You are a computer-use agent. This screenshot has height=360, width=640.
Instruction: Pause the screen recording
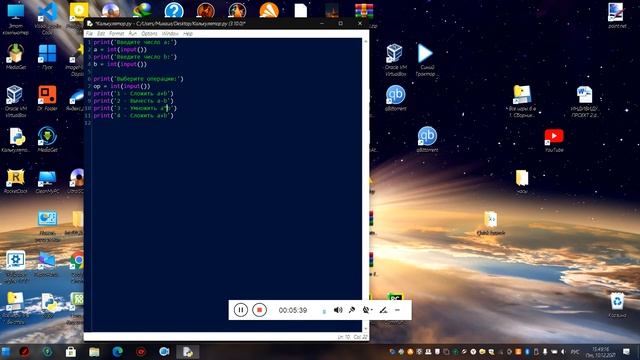241,310
